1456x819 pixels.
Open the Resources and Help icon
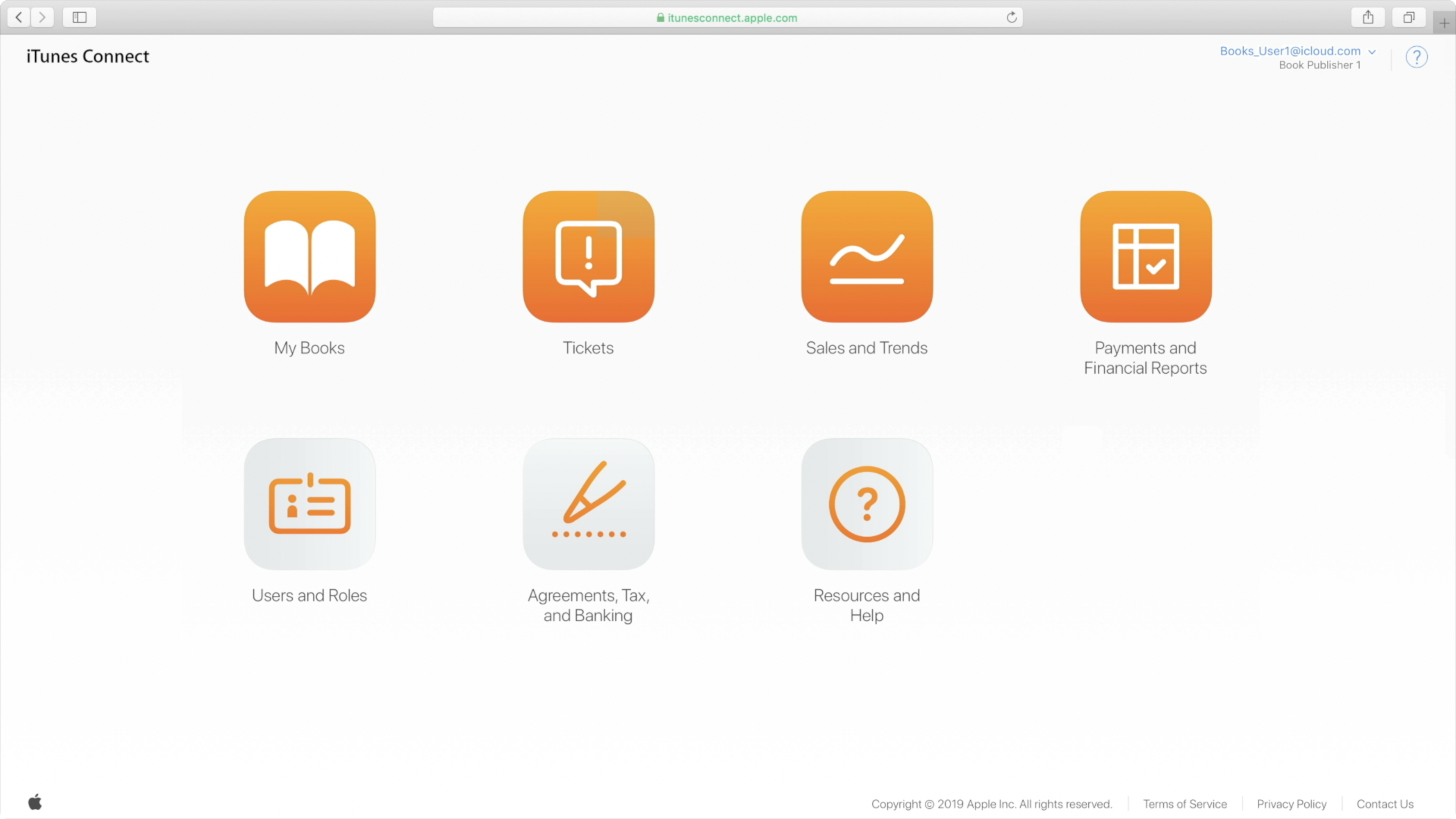pos(867,504)
